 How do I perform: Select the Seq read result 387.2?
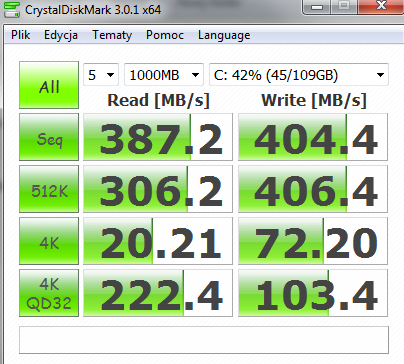tap(158, 137)
